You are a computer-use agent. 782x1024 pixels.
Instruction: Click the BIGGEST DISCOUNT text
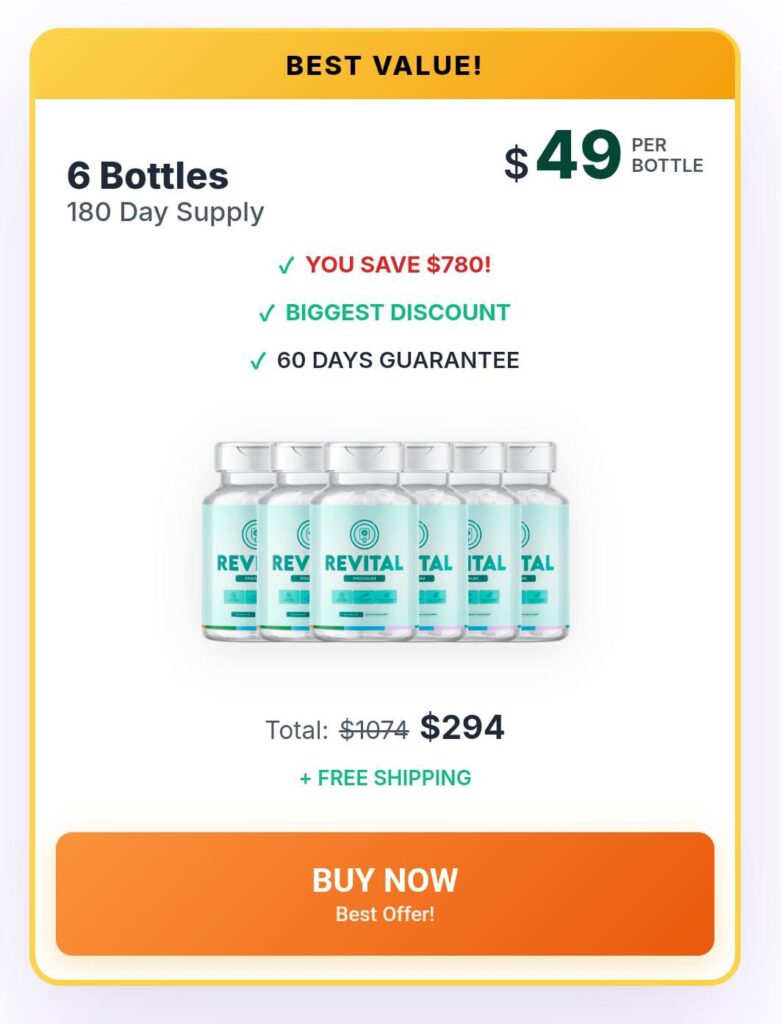(x=397, y=312)
